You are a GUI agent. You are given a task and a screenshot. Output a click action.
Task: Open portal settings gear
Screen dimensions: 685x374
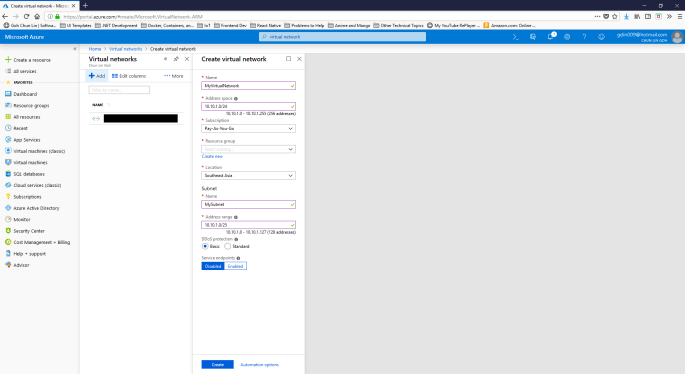pyautogui.click(x=567, y=37)
